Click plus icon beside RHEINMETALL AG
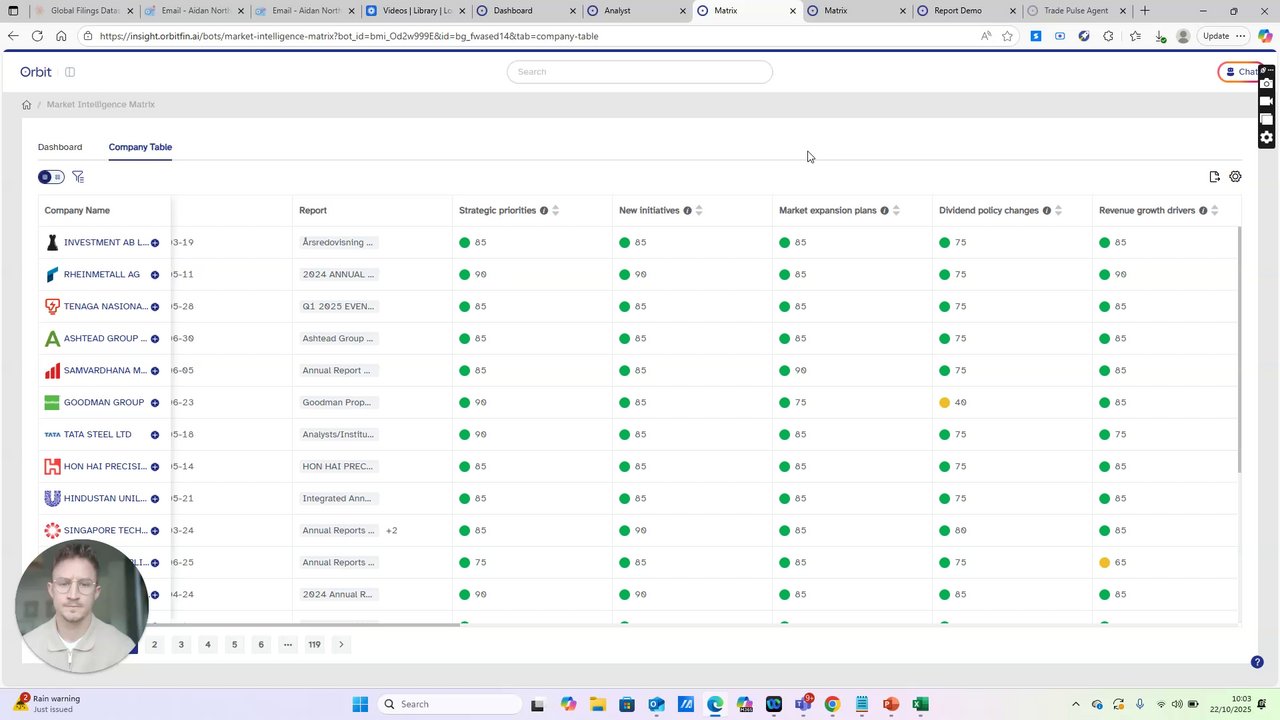Image resolution: width=1280 pixels, height=720 pixels. (155, 275)
